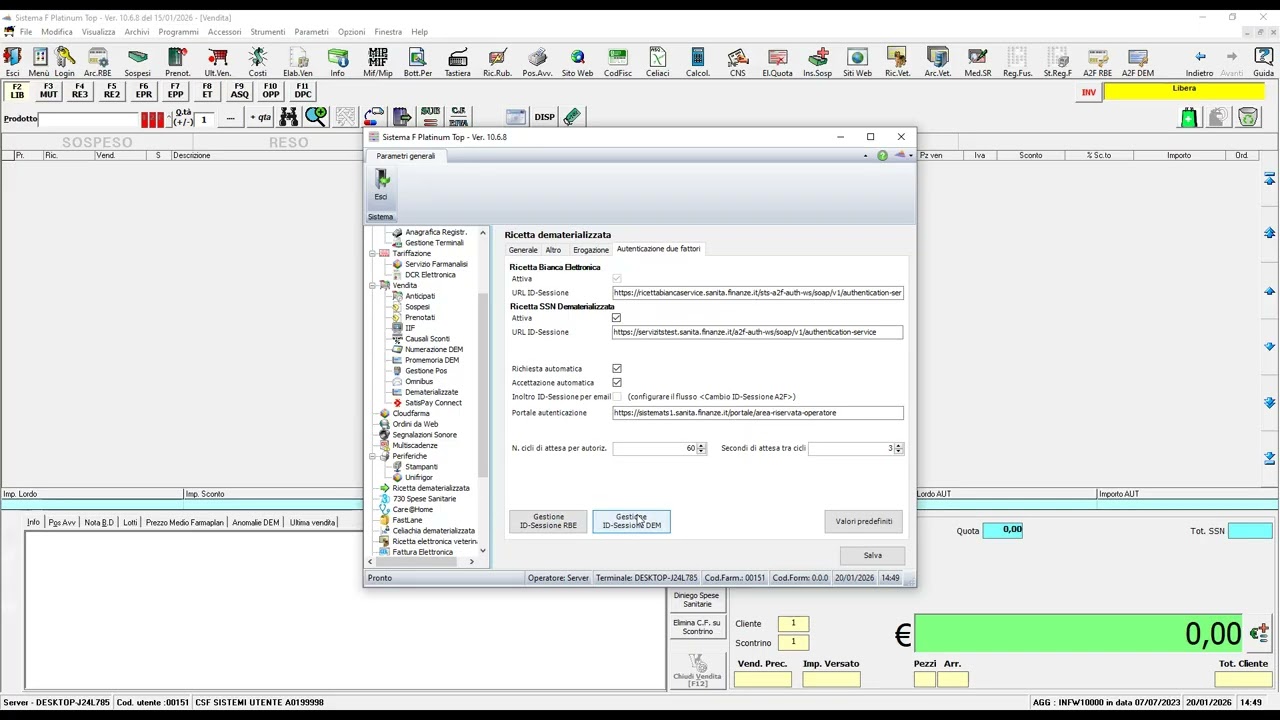This screenshot has height=720, width=1280.
Task: Open the Strumenti menu
Action: coord(268,32)
